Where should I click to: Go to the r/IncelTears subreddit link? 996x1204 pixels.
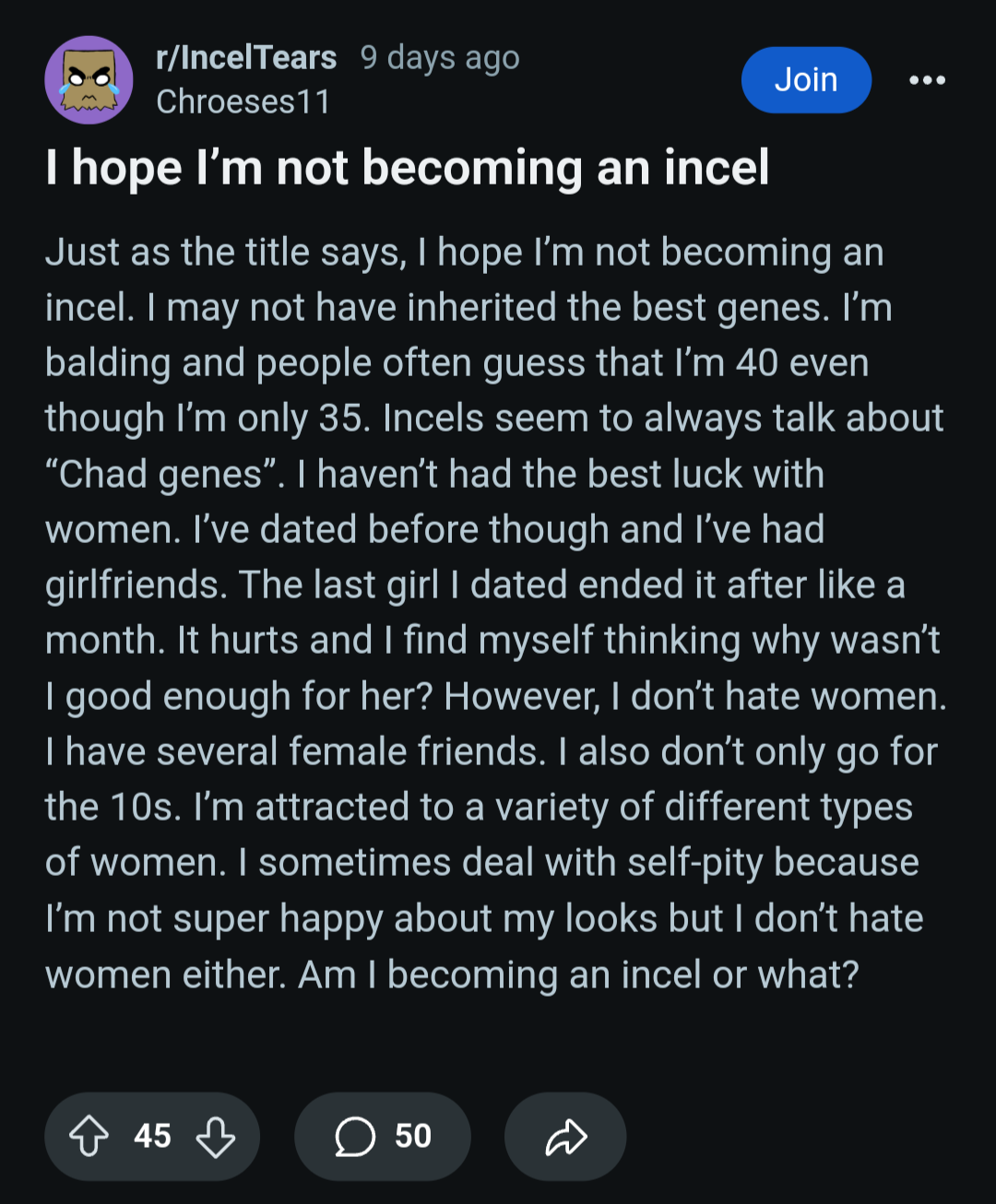click(246, 57)
